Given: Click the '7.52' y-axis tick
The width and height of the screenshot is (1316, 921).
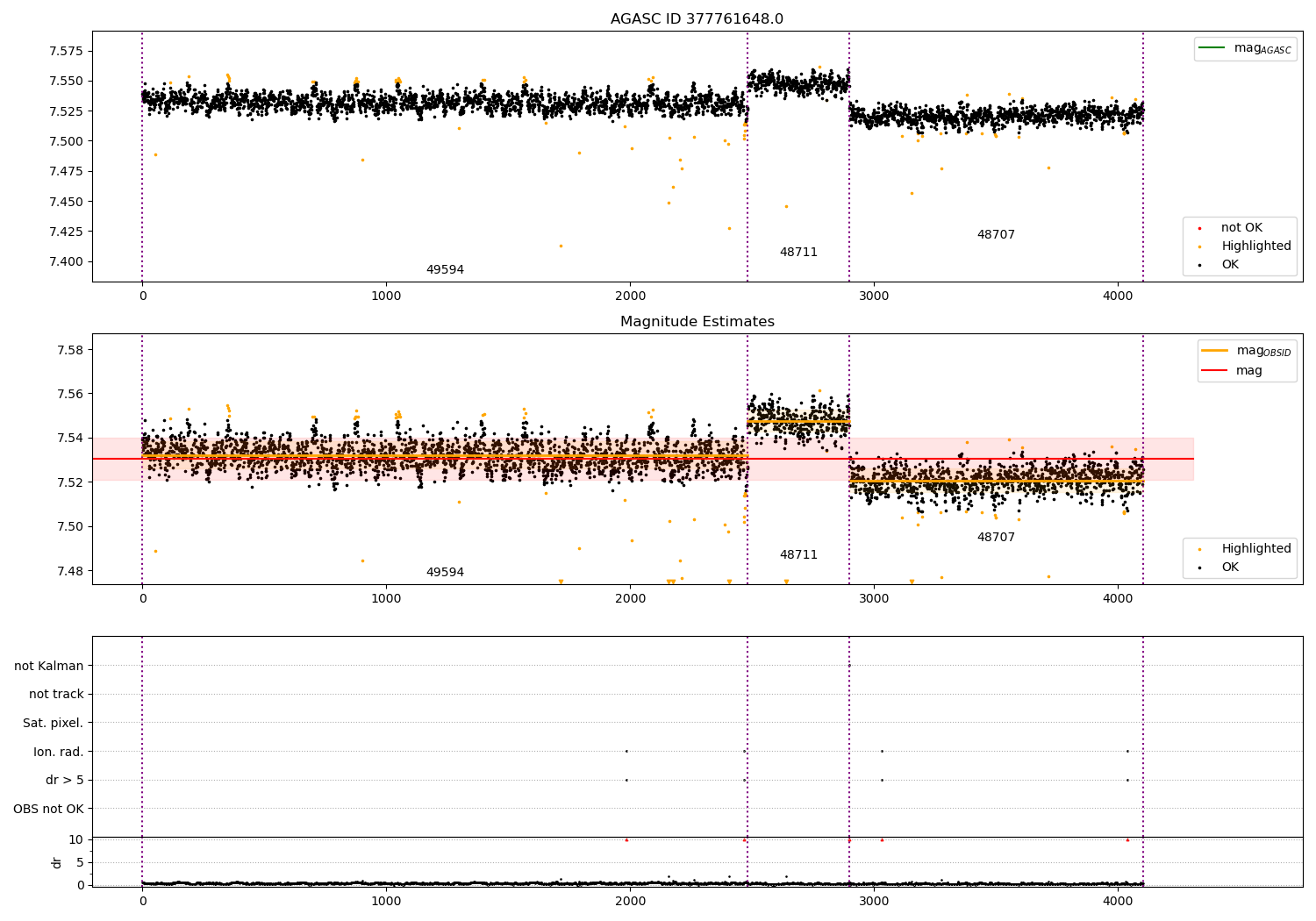Looking at the screenshot, I should point(70,482).
